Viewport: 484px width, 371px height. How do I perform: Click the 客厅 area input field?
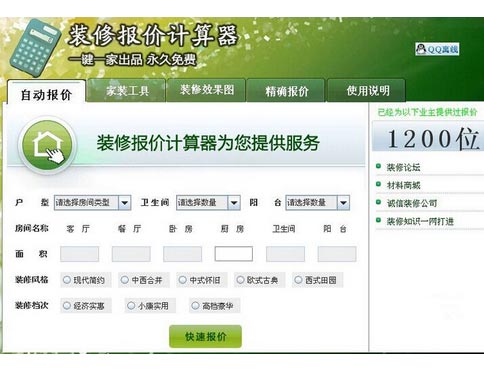point(79,254)
